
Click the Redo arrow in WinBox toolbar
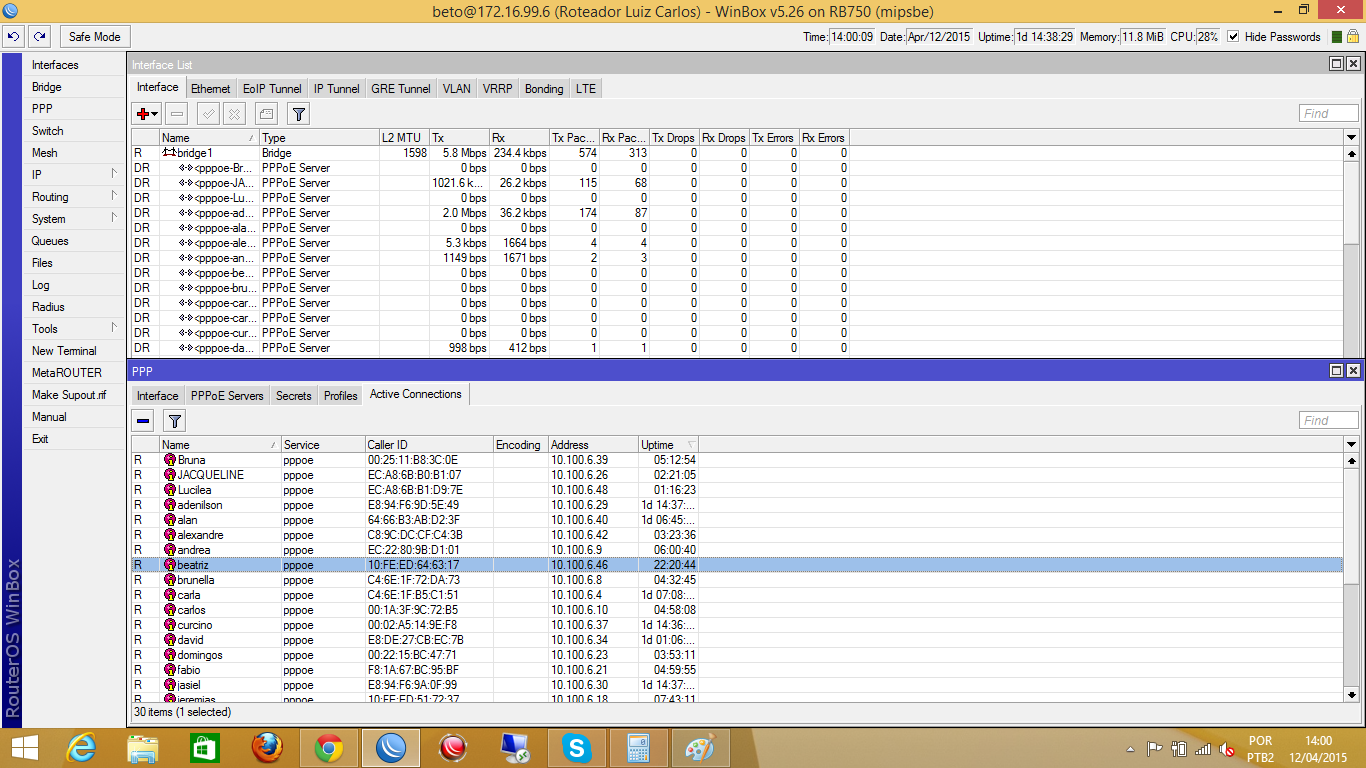(39, 37)
